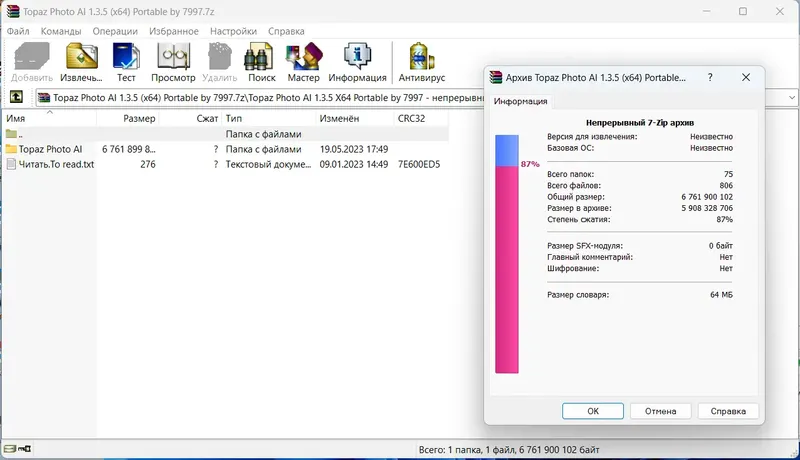The image size is (800, 460).
Task: Click the archive path address field
Action: coord(260,97)
